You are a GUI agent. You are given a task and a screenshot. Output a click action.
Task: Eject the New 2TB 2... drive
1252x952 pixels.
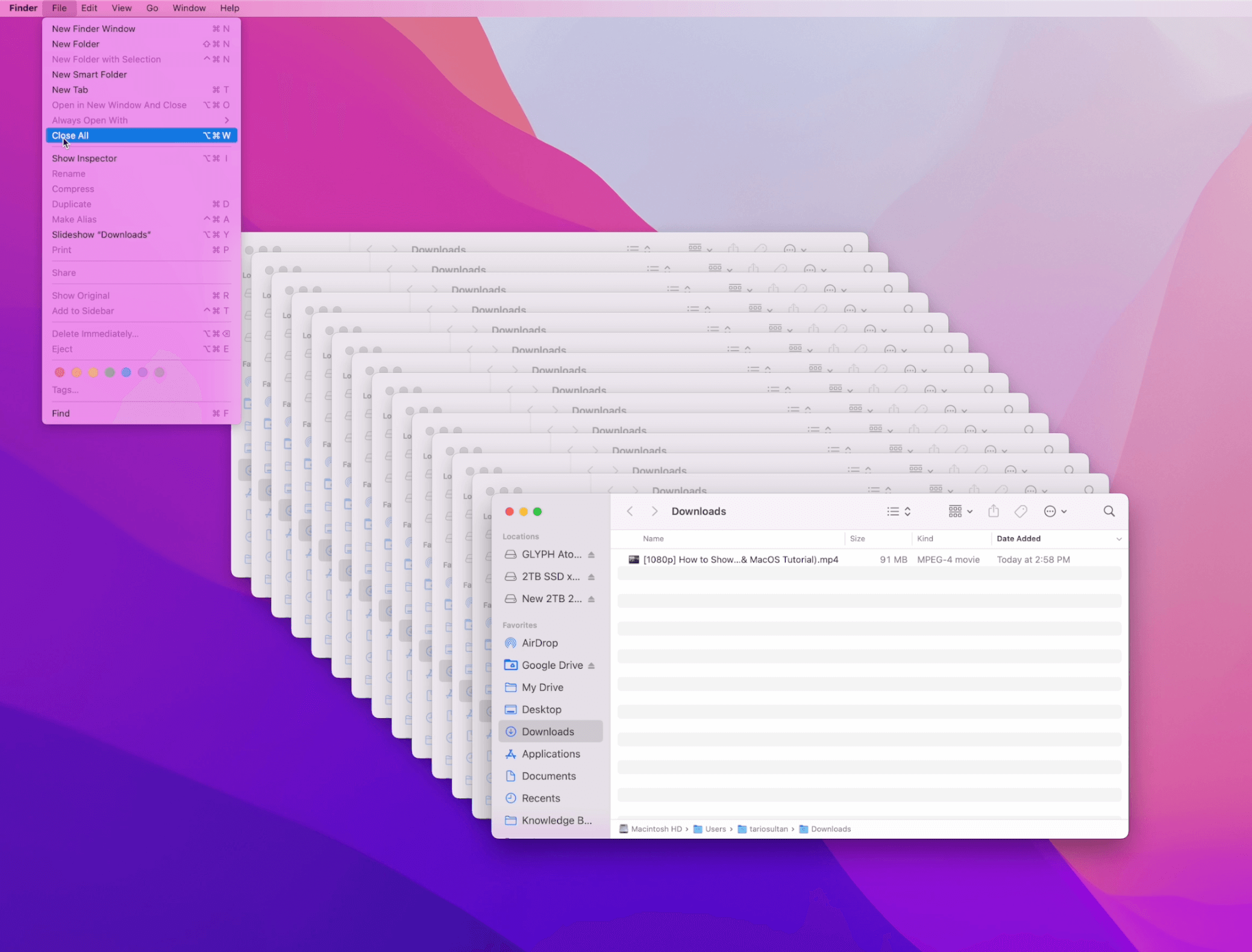click(x=591, y=599)
